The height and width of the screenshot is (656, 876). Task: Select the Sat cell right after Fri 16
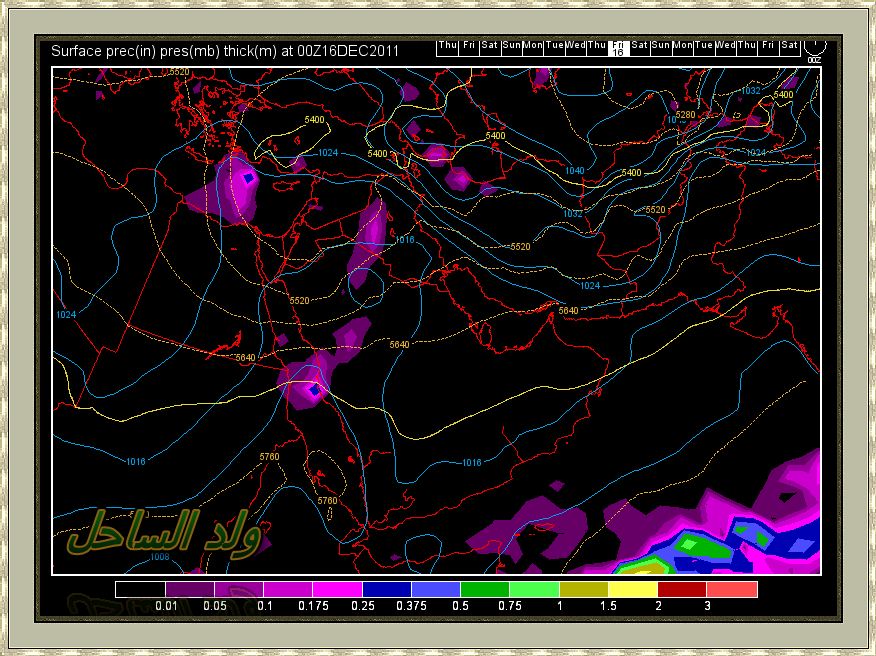pyautogui.click(x=640, y=48)
